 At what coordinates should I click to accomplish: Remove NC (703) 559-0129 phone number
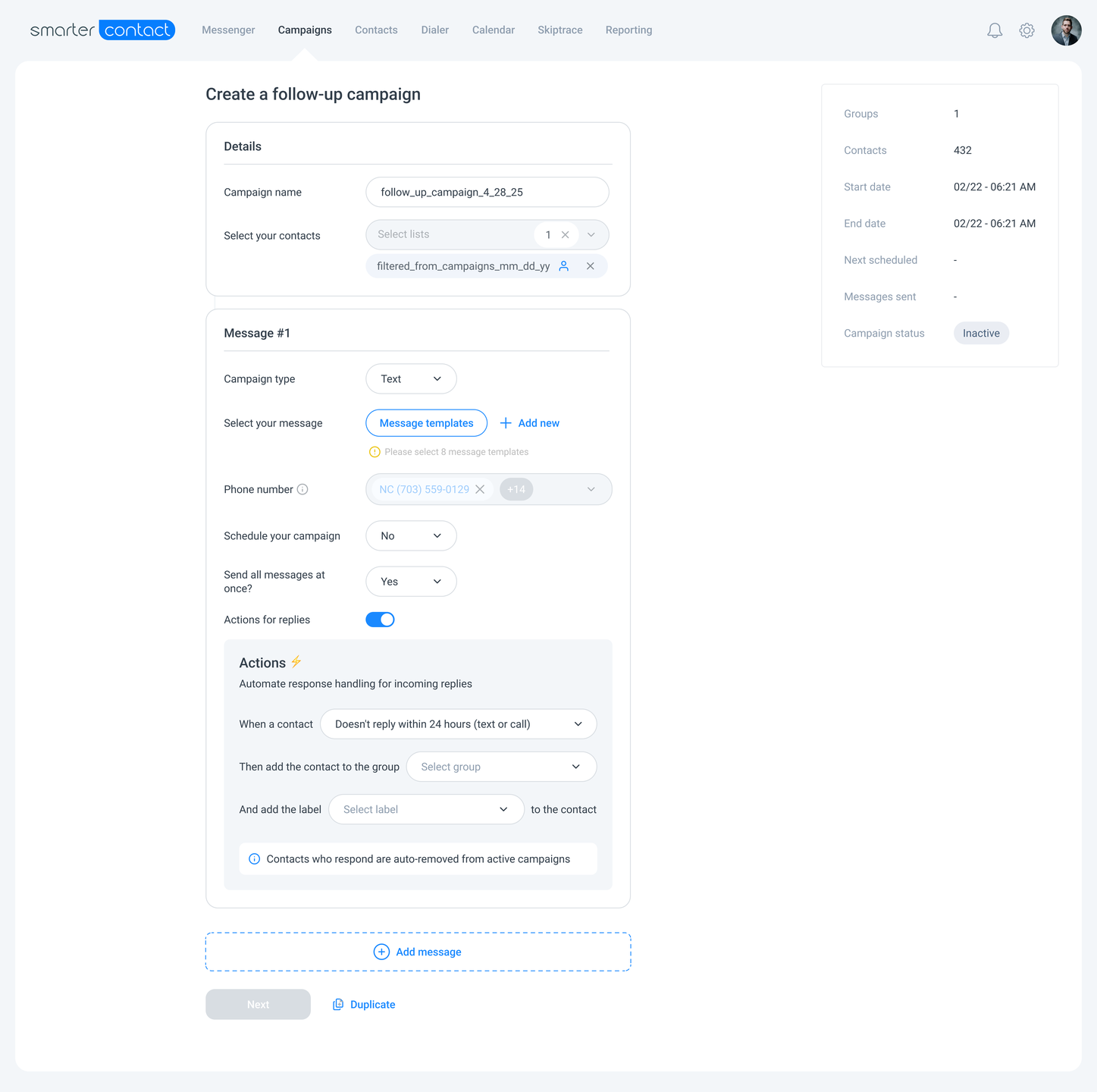(x=480, y=489)
